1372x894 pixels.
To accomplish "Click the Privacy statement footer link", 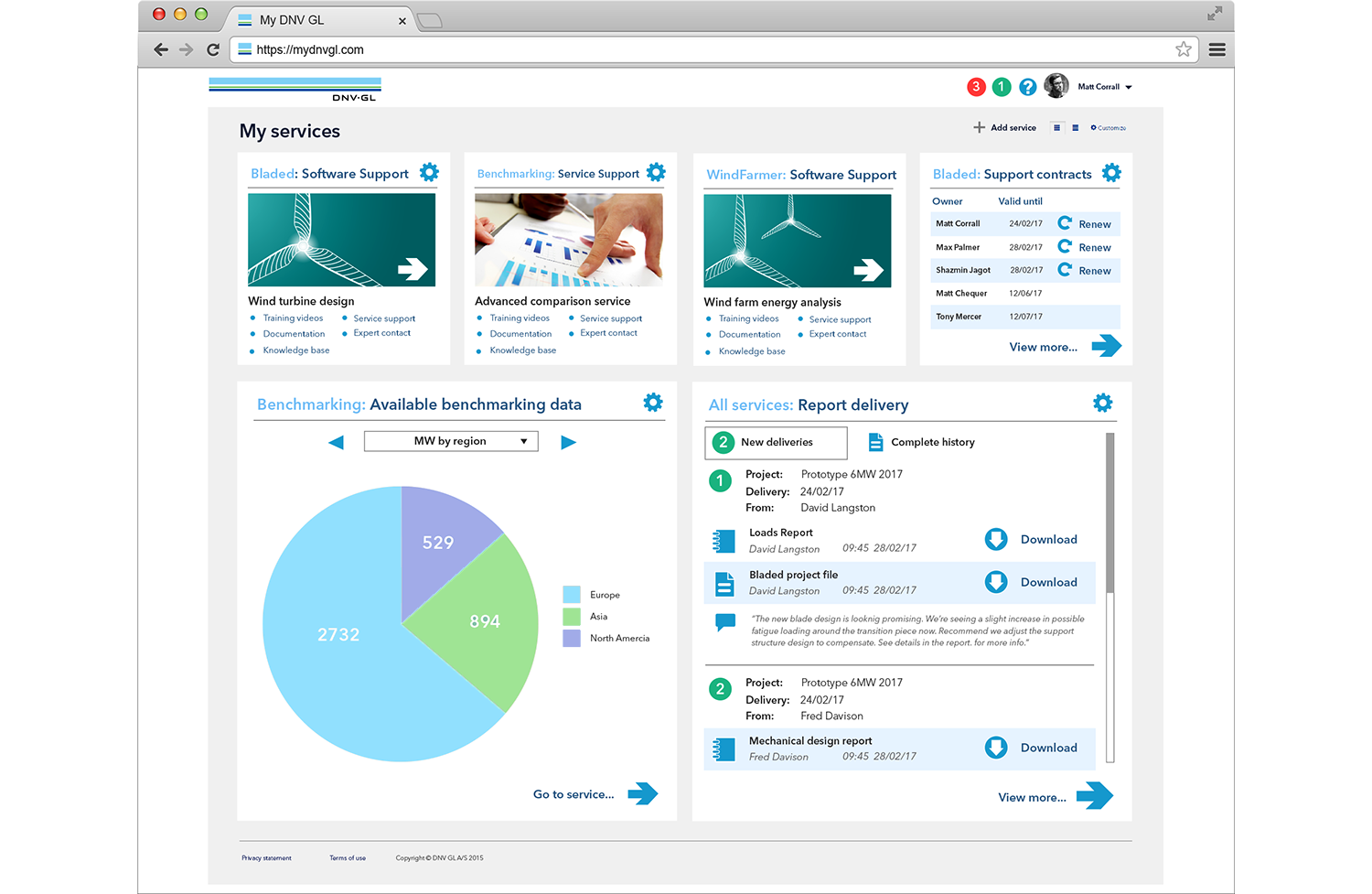I will coord(266,858).
